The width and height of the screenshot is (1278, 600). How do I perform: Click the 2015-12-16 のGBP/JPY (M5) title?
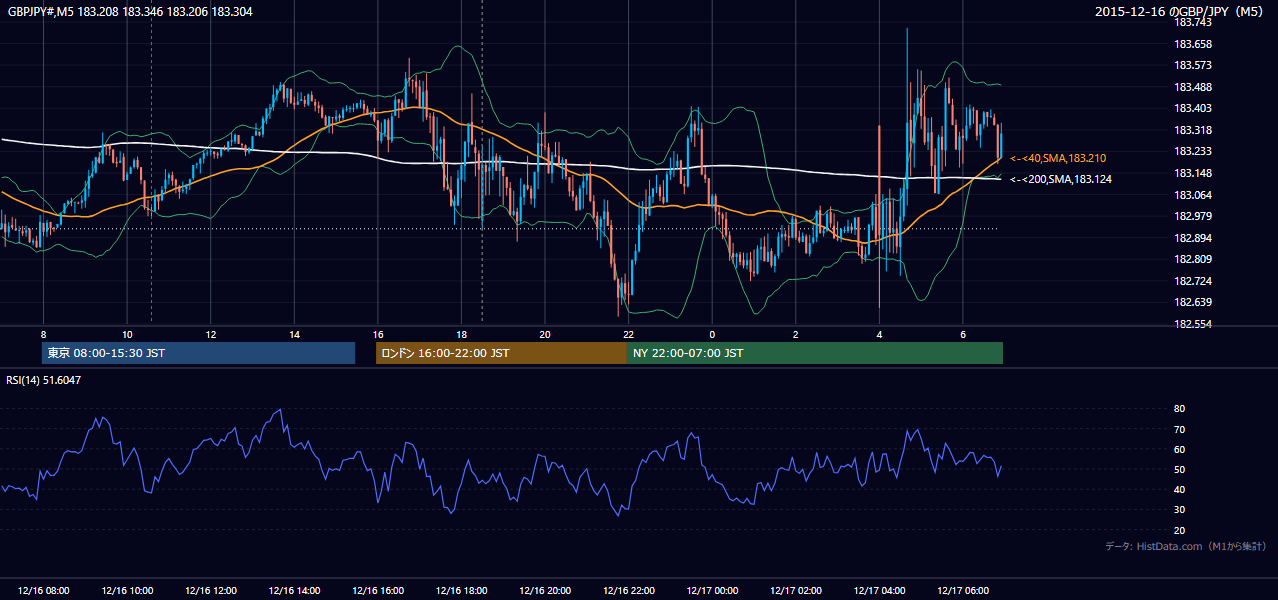pyautogui.click(x=1181, y=12)
